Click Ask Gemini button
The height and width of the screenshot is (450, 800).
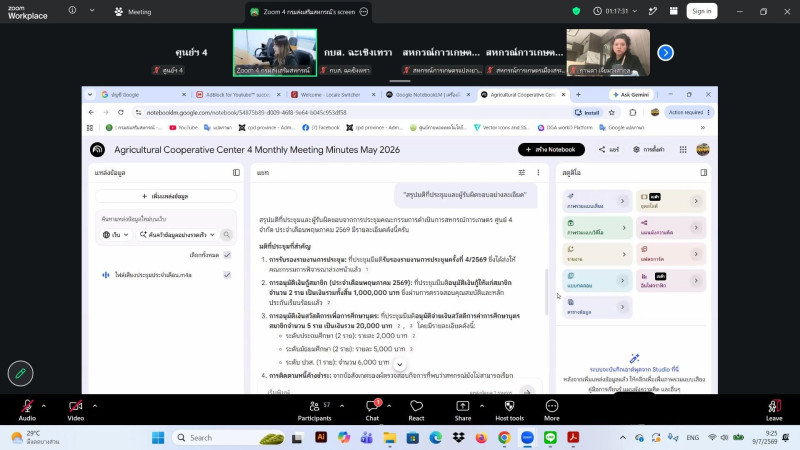pos(631,94)
